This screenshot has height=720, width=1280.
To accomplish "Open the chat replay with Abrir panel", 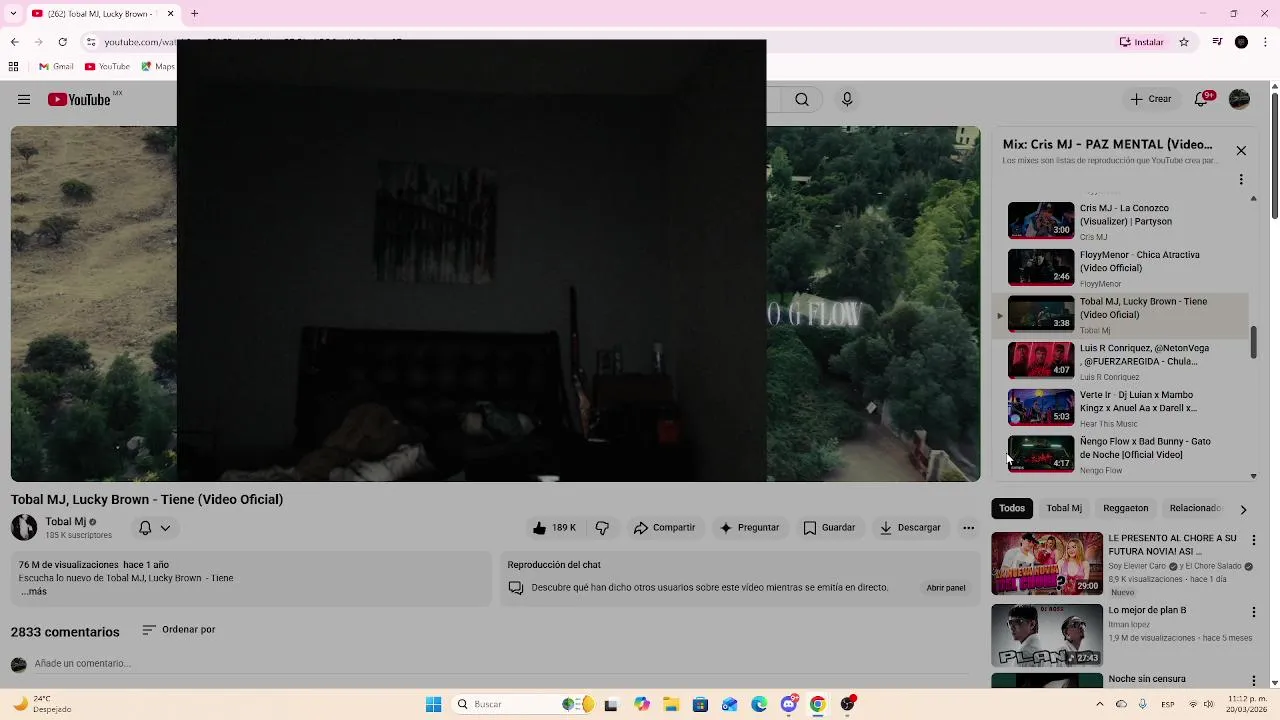I will point(946,588).
